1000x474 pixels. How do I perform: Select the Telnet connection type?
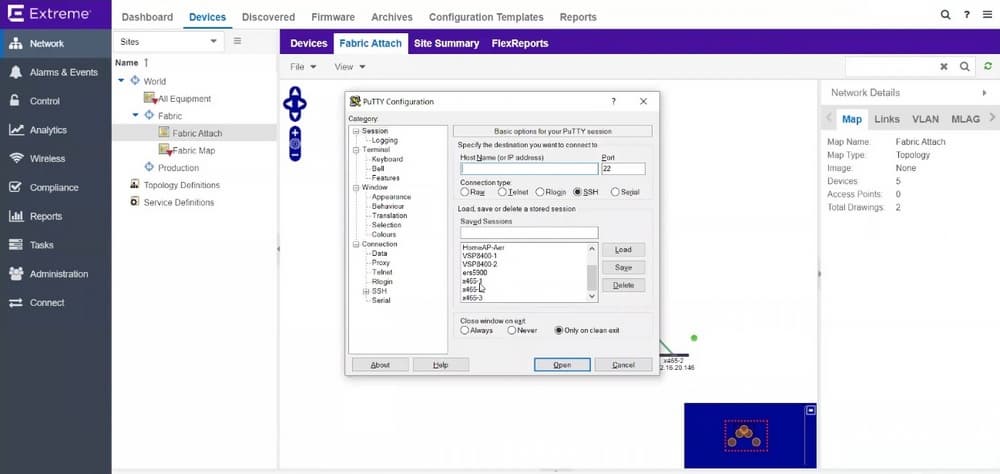pos(503,192)
